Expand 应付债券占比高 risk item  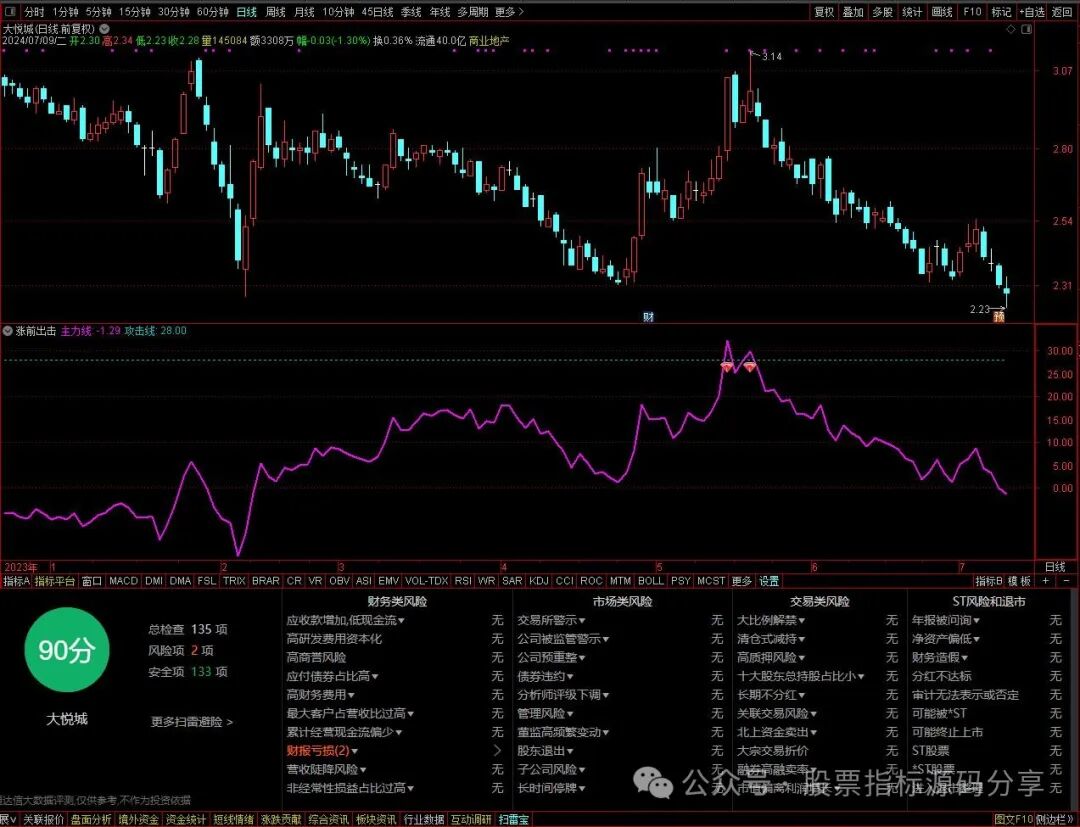pos(333,676)
